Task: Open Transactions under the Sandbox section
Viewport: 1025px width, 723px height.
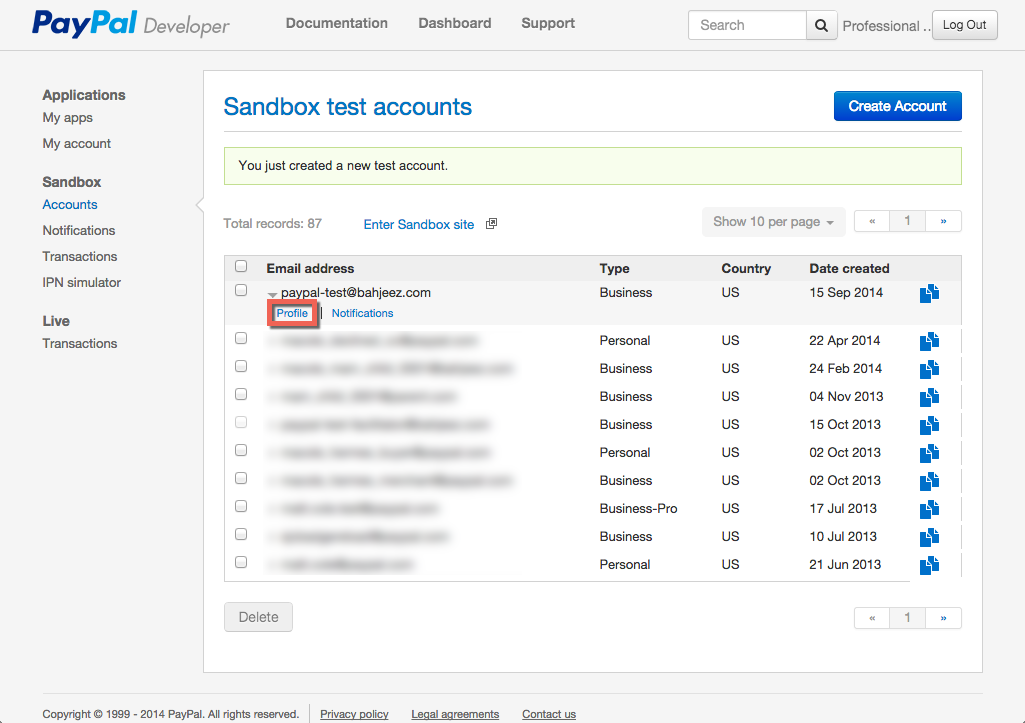Action: tap(80, 257)
